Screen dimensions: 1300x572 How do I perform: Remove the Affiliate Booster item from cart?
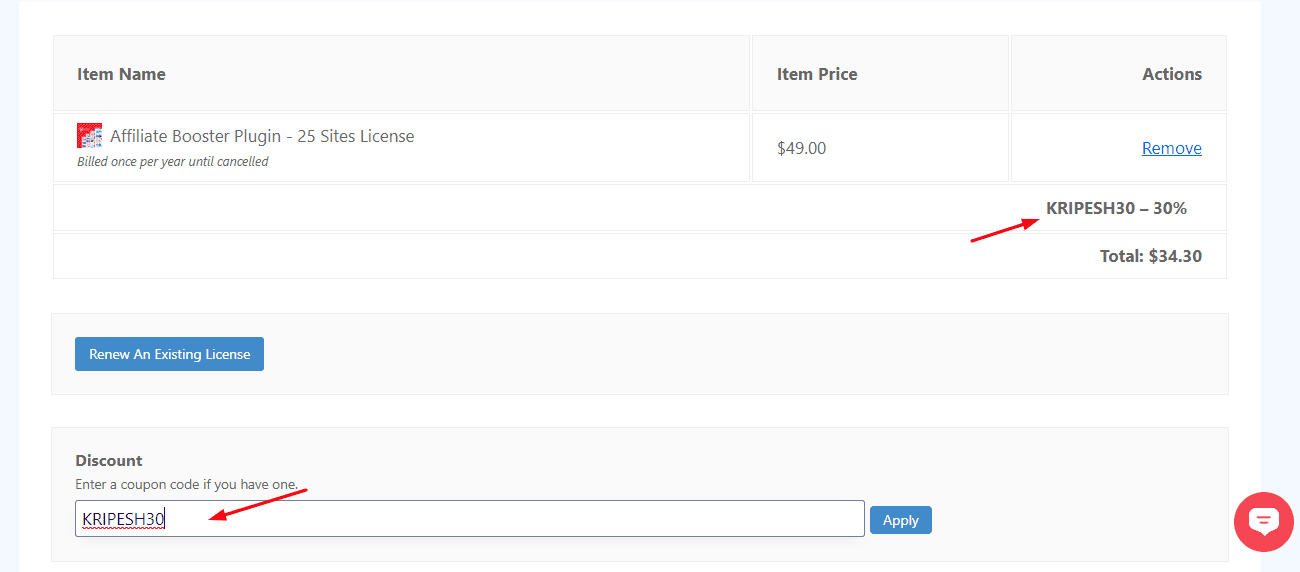[1171, 148]
